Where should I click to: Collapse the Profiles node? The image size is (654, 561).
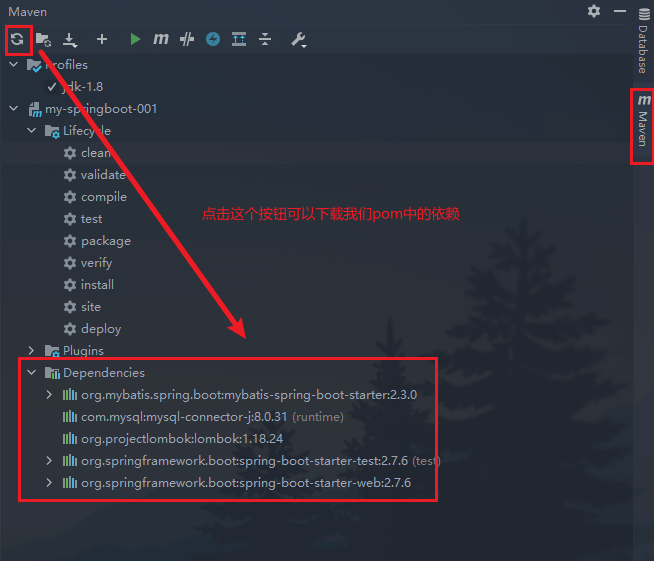14,65
